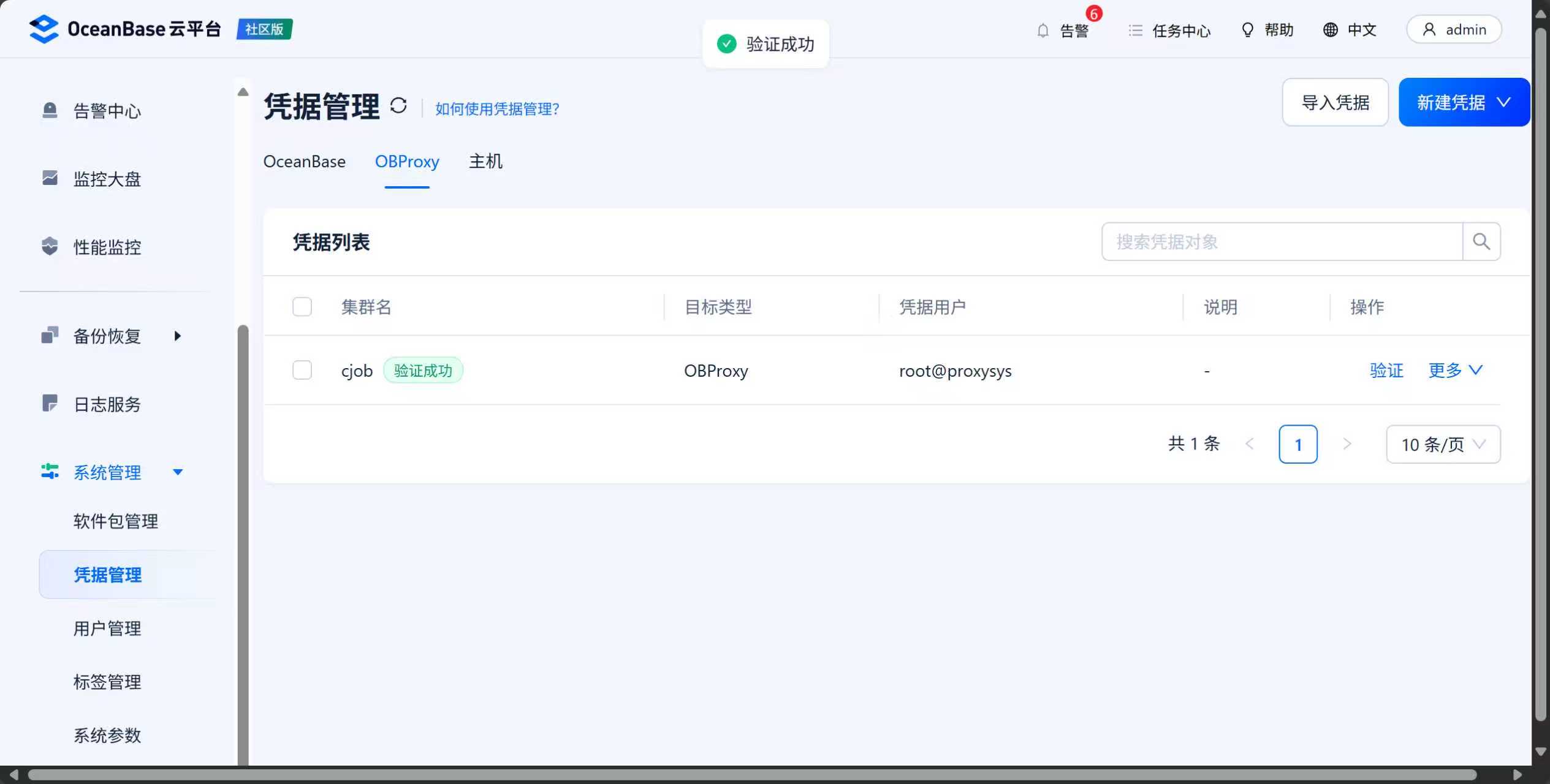1550x784 pixels.
Task: Focus the credential search input field
Action: [x=1282, y=241]
